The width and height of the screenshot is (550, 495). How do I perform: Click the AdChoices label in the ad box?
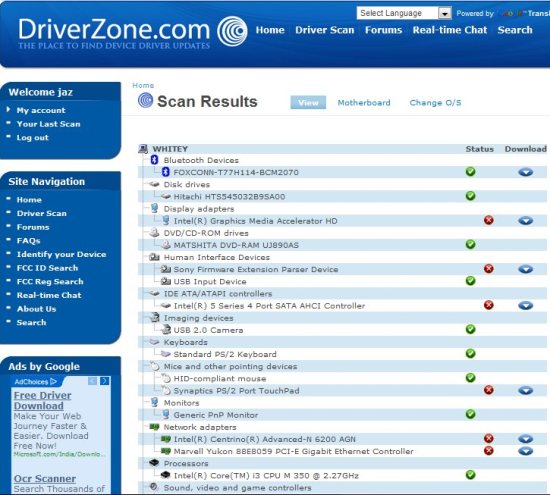click(35, 381)
